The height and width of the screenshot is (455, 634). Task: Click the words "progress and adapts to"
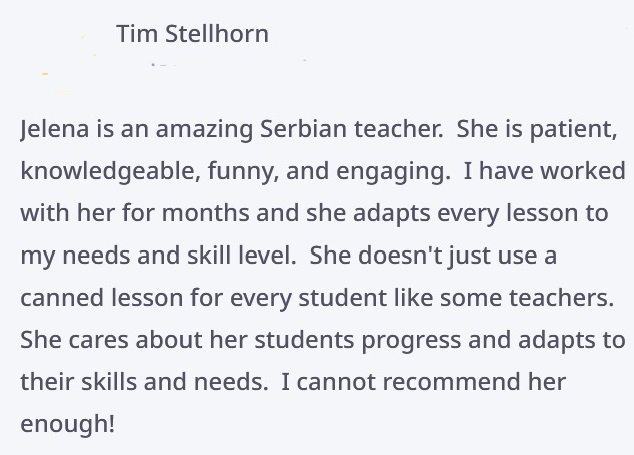(x=493, y=341)
